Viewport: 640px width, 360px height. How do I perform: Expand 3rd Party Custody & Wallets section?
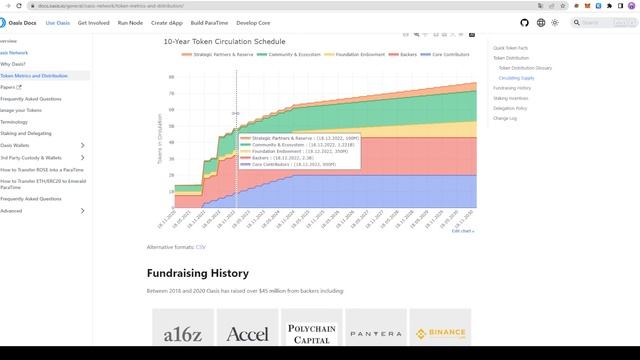point(83,158)
